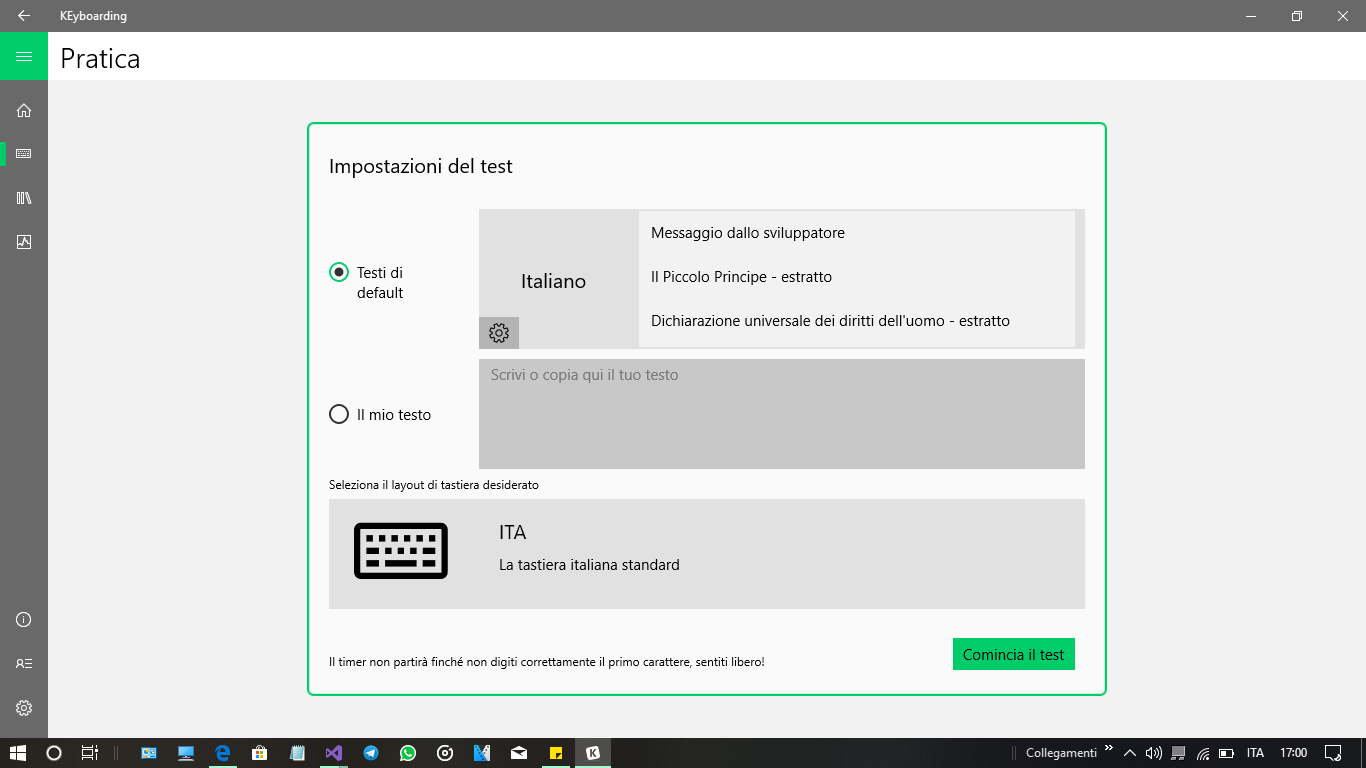Select the Il mio testo radio button
Screen dimensions: 1366x768
(339, 414)
